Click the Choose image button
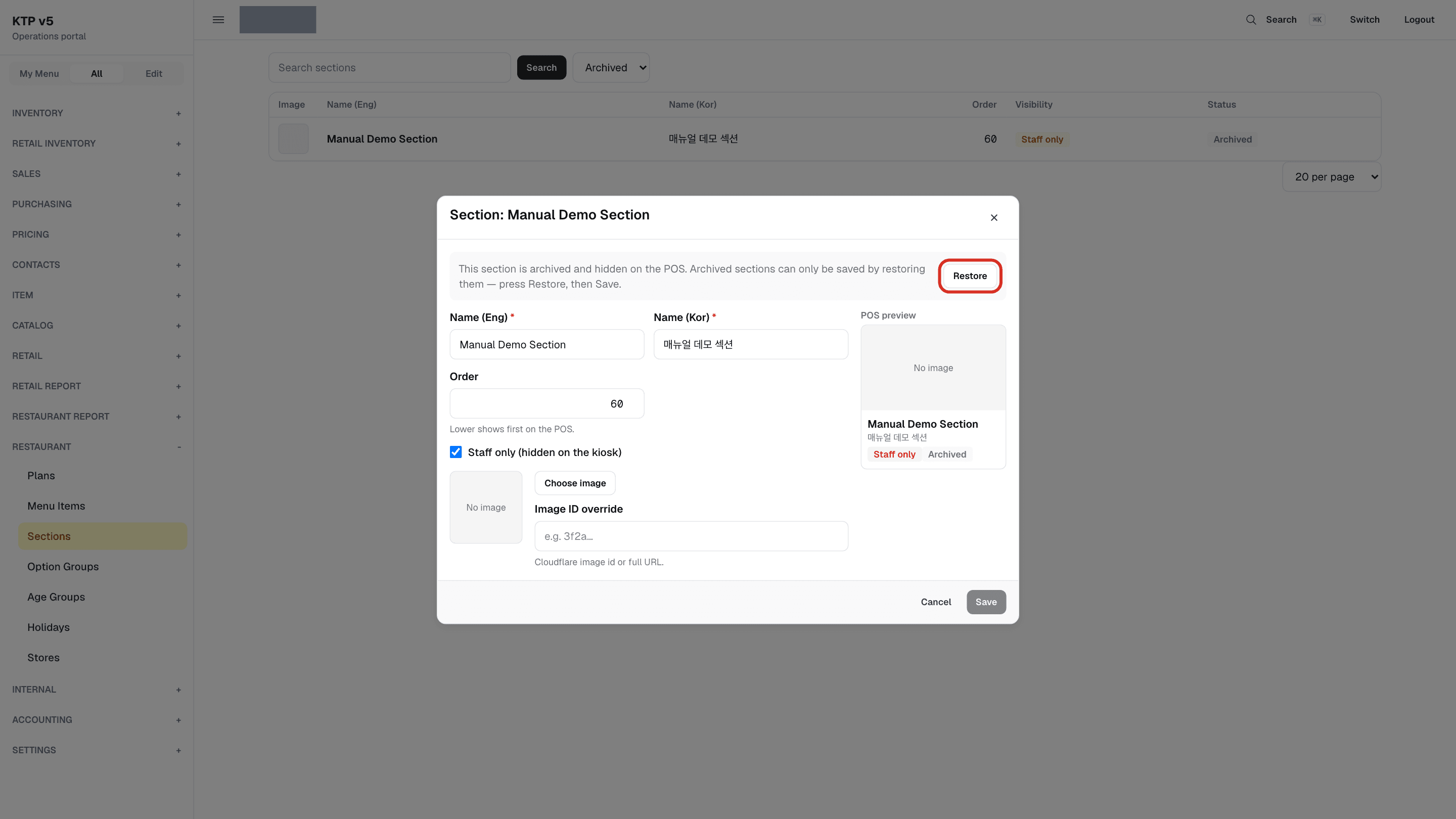 [575, 483]
